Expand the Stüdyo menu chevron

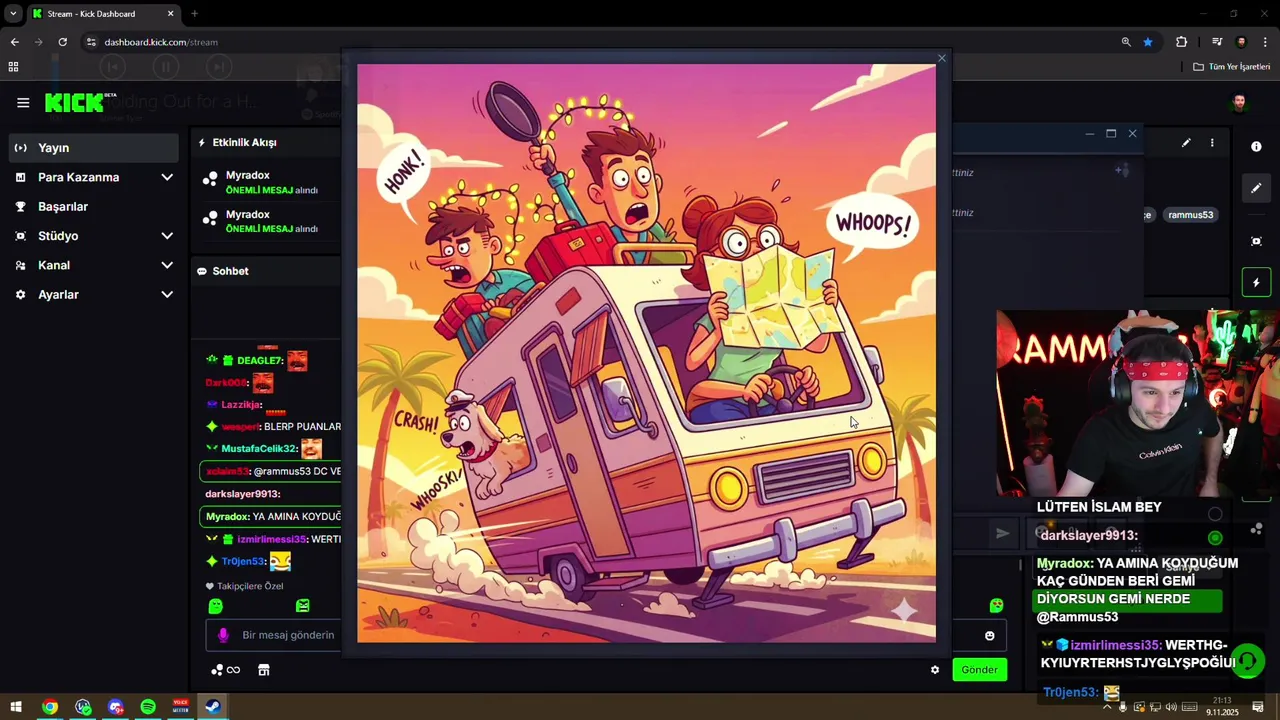(167, 236)
